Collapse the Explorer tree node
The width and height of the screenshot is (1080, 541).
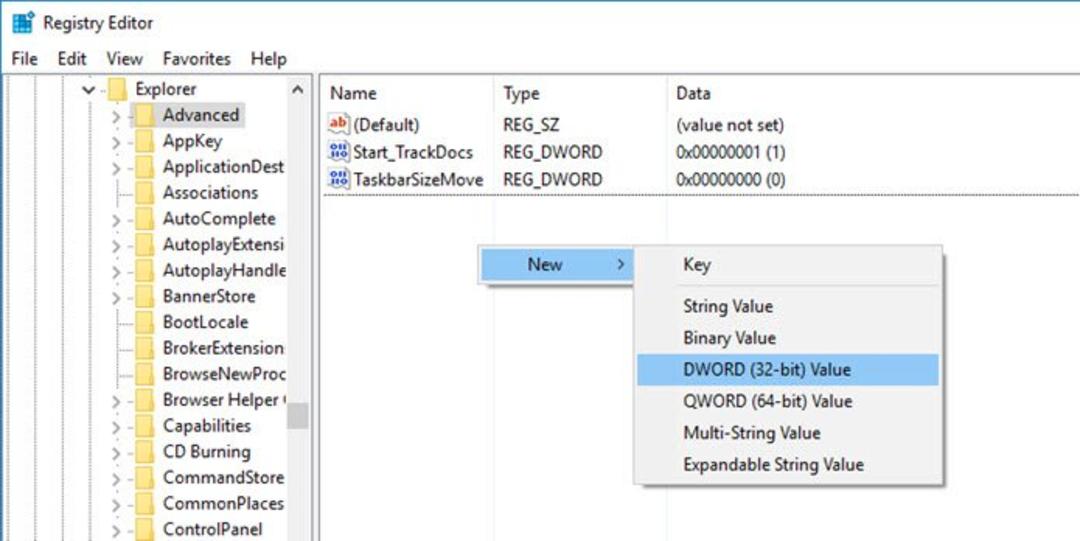(89, 90)
